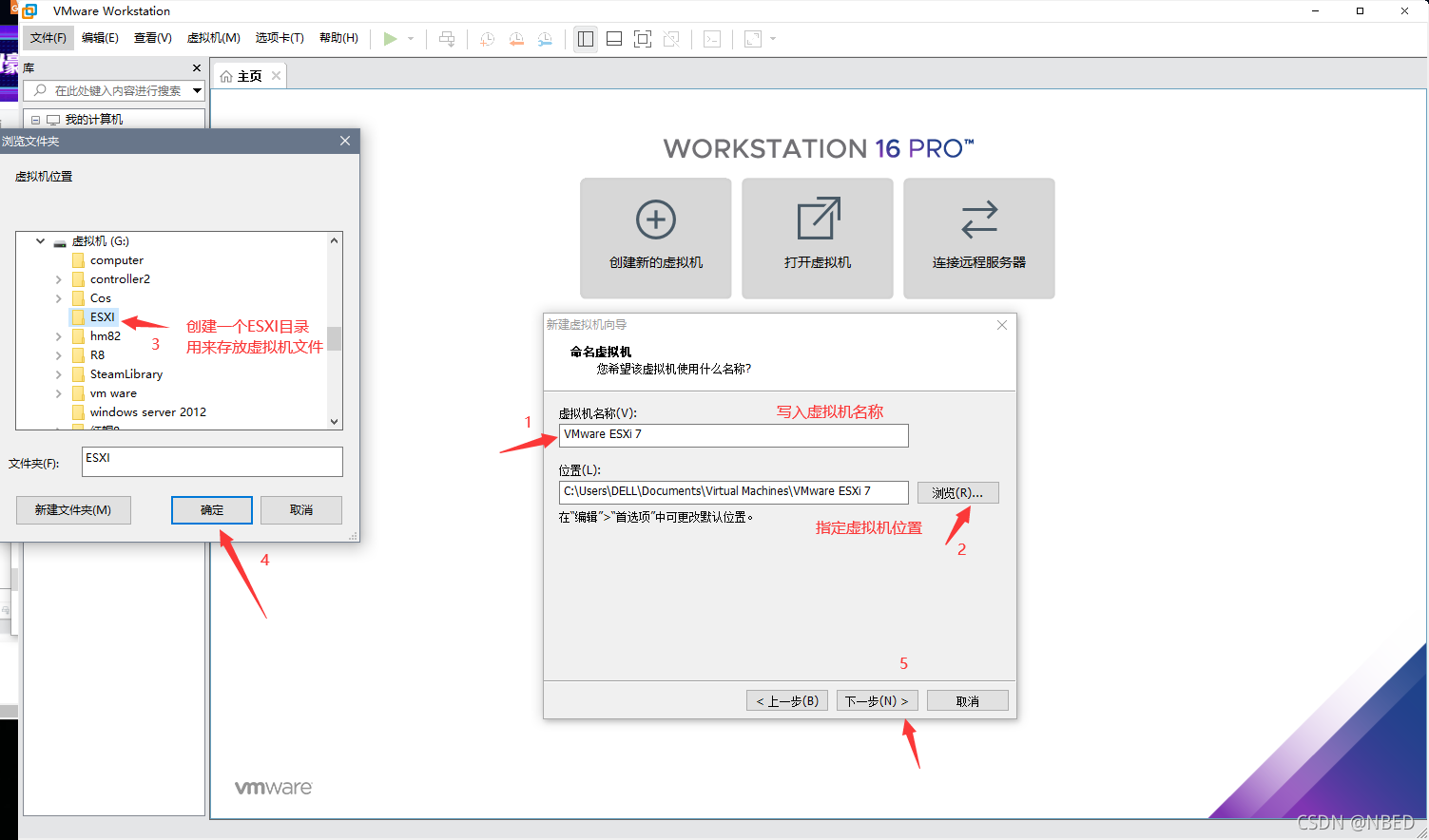Click the folder tree scroll down arrow

(x=334, y=422)
